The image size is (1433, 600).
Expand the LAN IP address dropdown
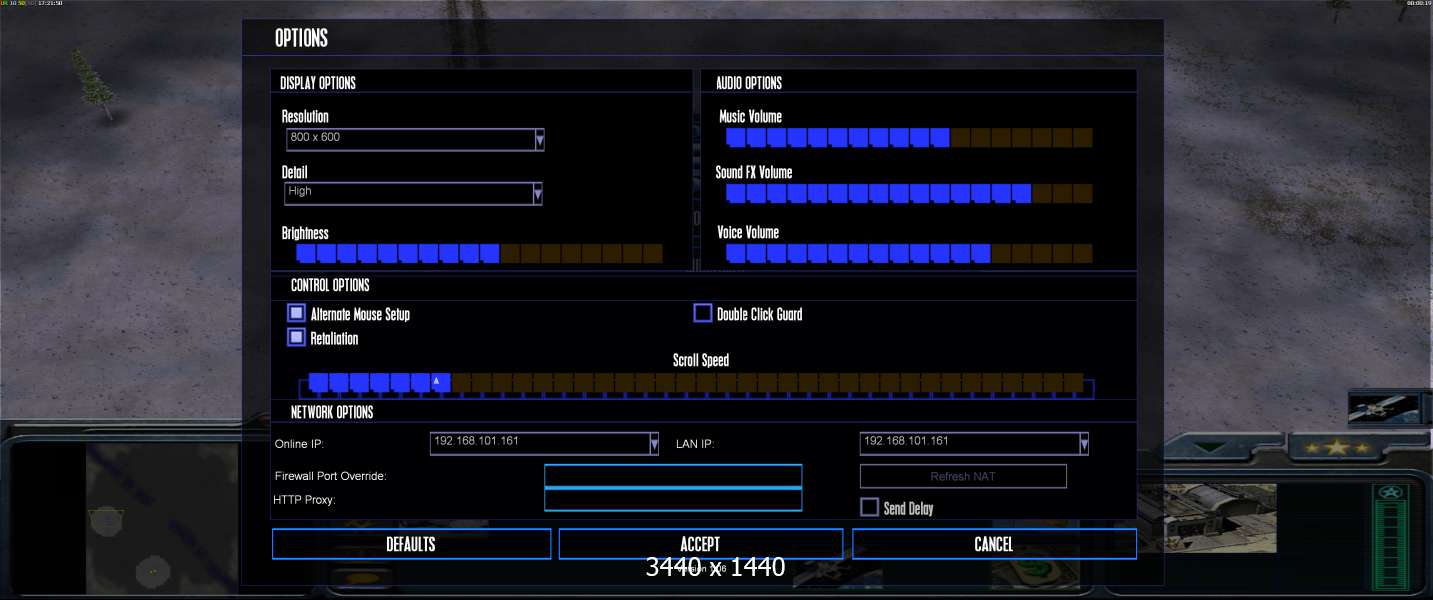pos(974,442)
